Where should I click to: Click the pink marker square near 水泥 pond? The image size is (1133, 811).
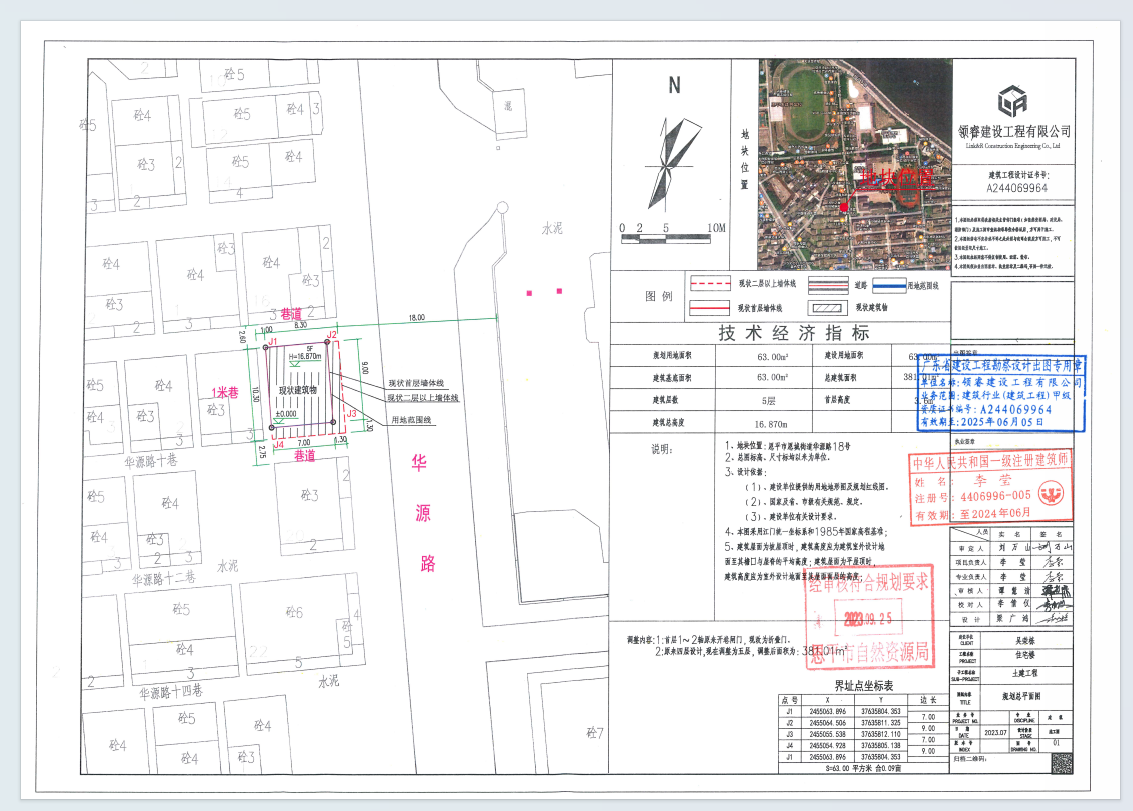[x=529, y=293]
